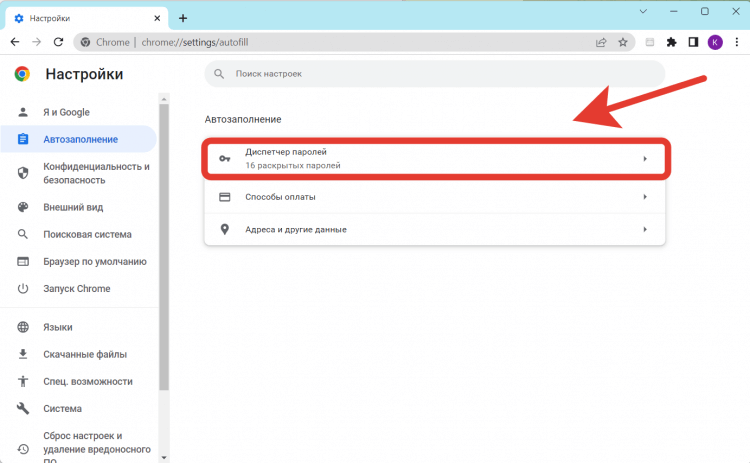Click the person icon beside Я и Google

coord(22,112)
